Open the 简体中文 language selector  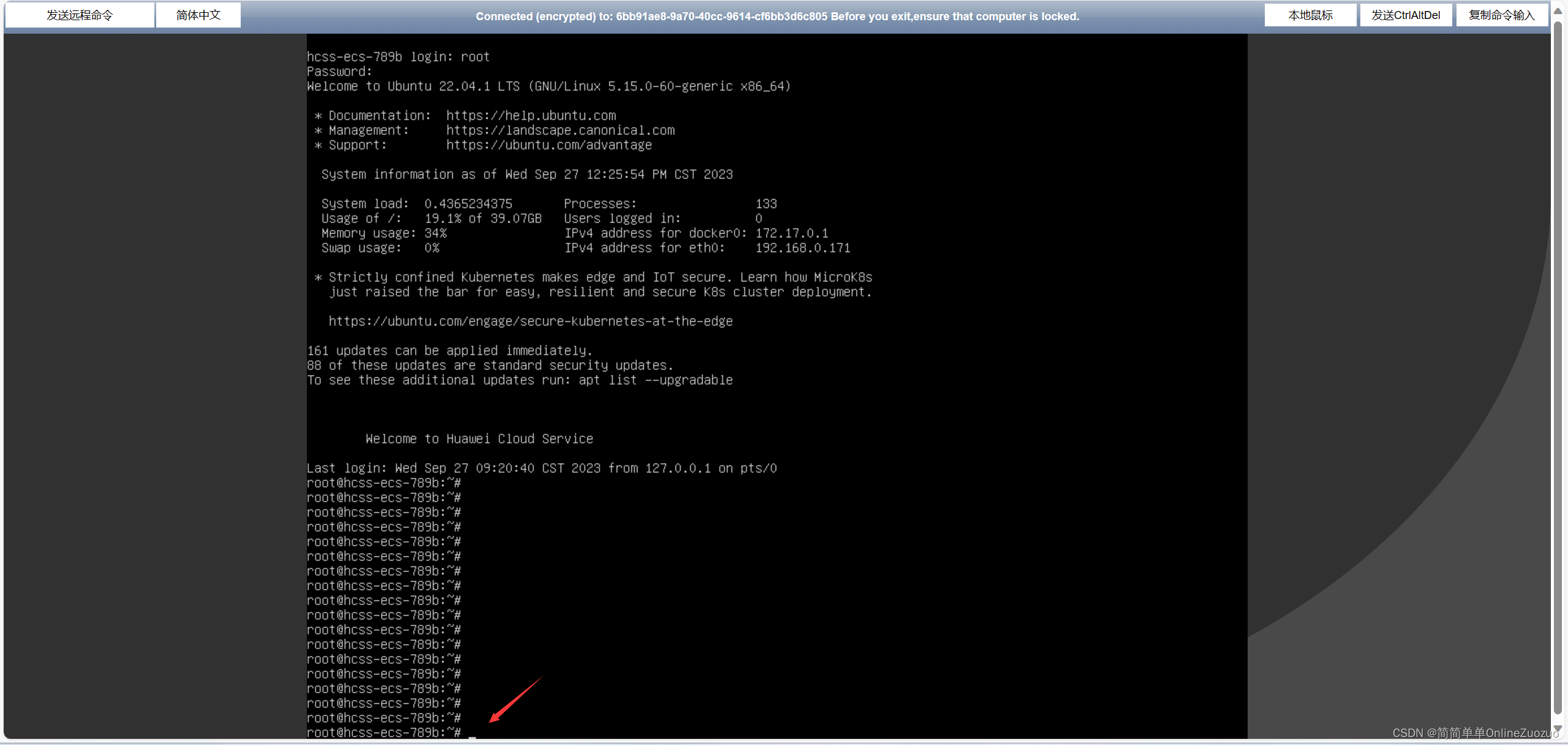click(x=198, y=15)
